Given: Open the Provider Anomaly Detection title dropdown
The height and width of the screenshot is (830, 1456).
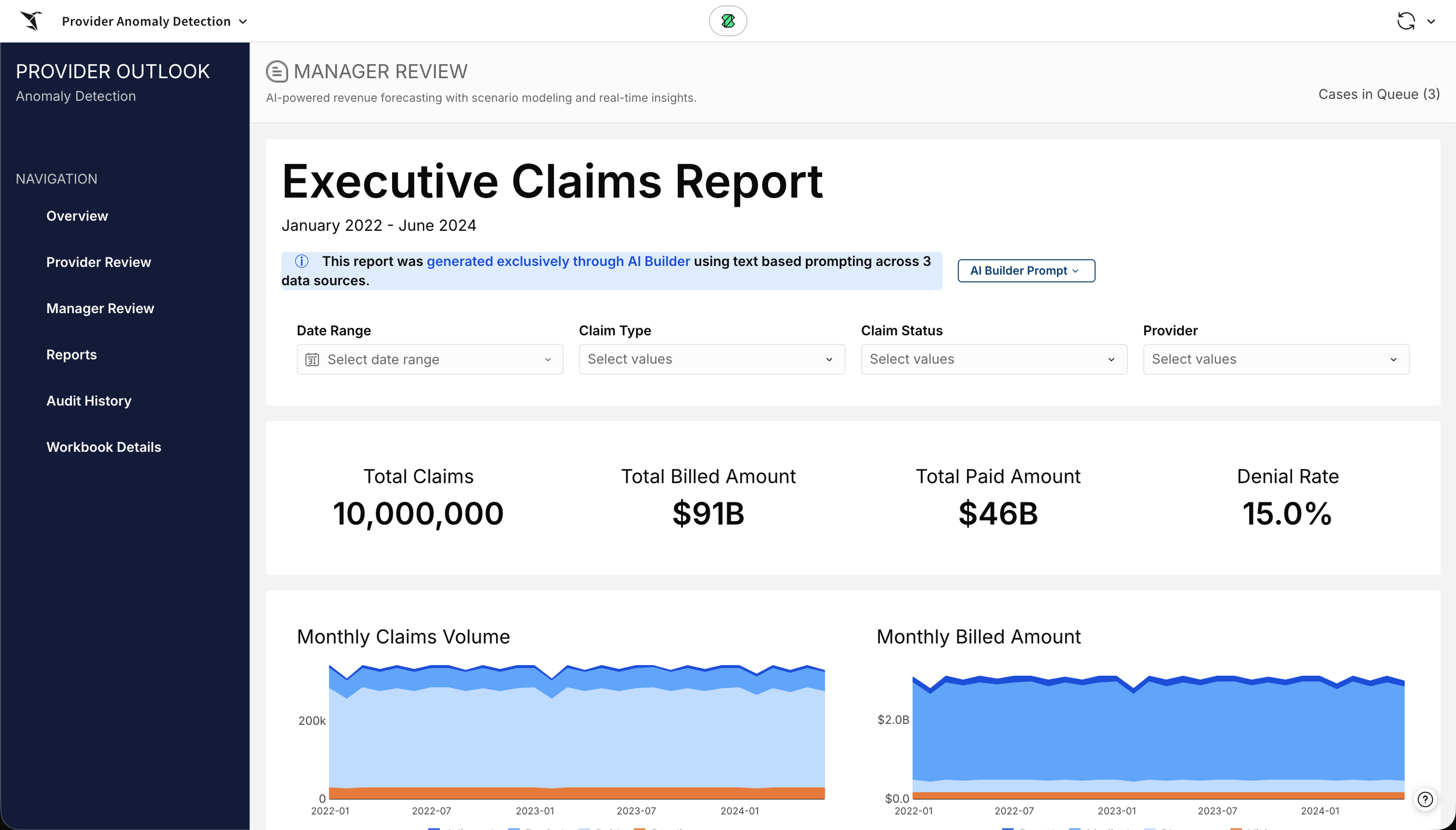Looking at the screenshot, I should point(154,21).
